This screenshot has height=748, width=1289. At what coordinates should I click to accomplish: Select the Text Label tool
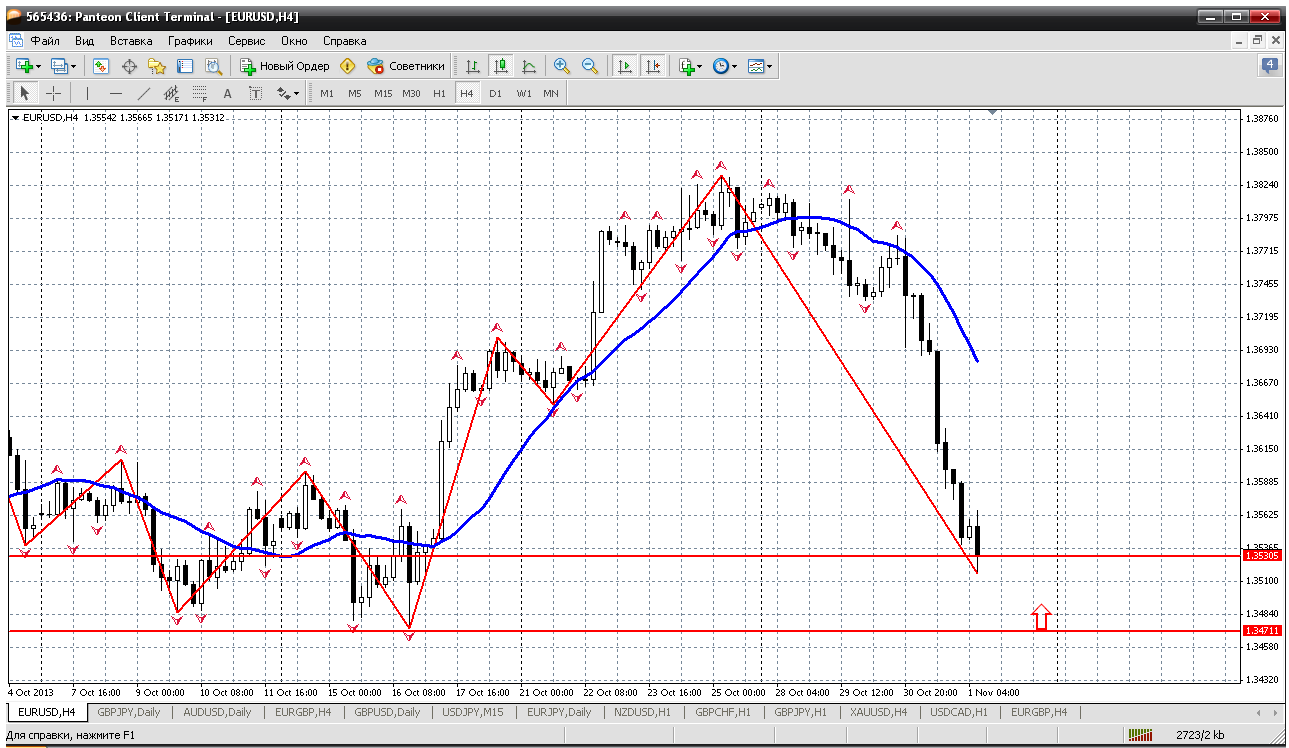[255, 93]
